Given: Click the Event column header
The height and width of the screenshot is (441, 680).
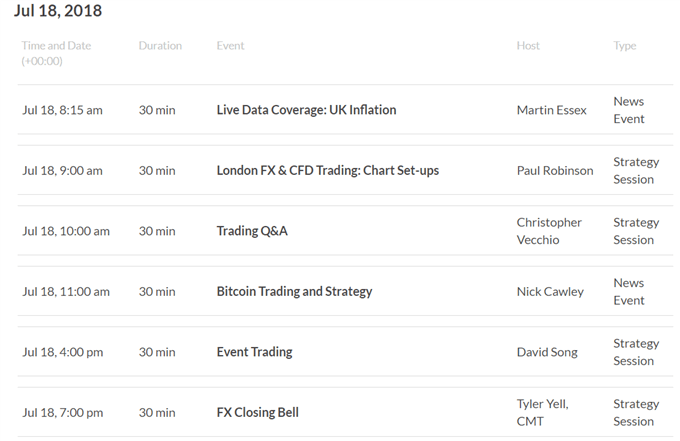Looking at the screenshot, I should 230,46.
